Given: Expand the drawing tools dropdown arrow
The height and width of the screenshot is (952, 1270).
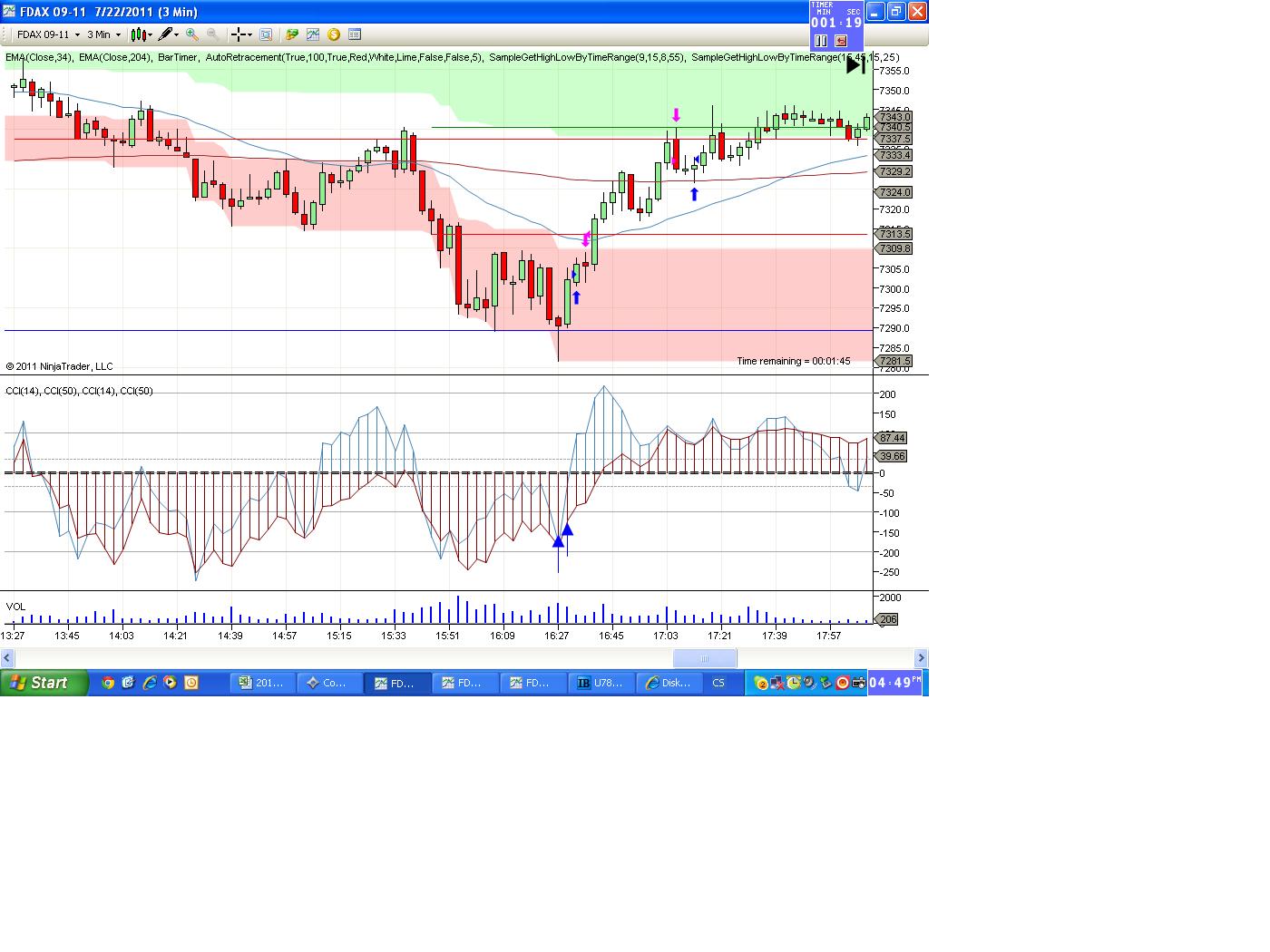Looking at the screenshot, I should [x=176, y=34].
